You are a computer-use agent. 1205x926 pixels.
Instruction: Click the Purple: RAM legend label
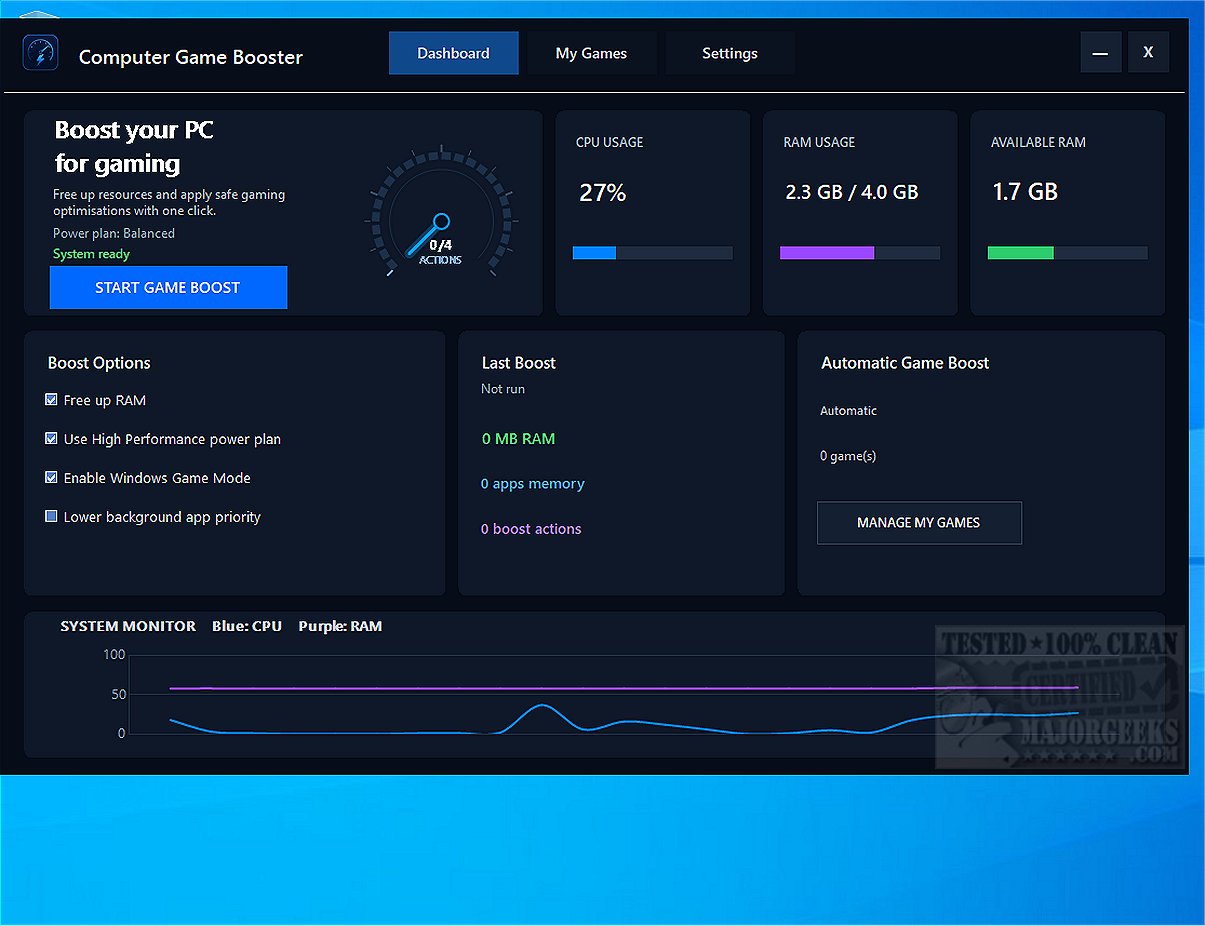tap(340, 626)
